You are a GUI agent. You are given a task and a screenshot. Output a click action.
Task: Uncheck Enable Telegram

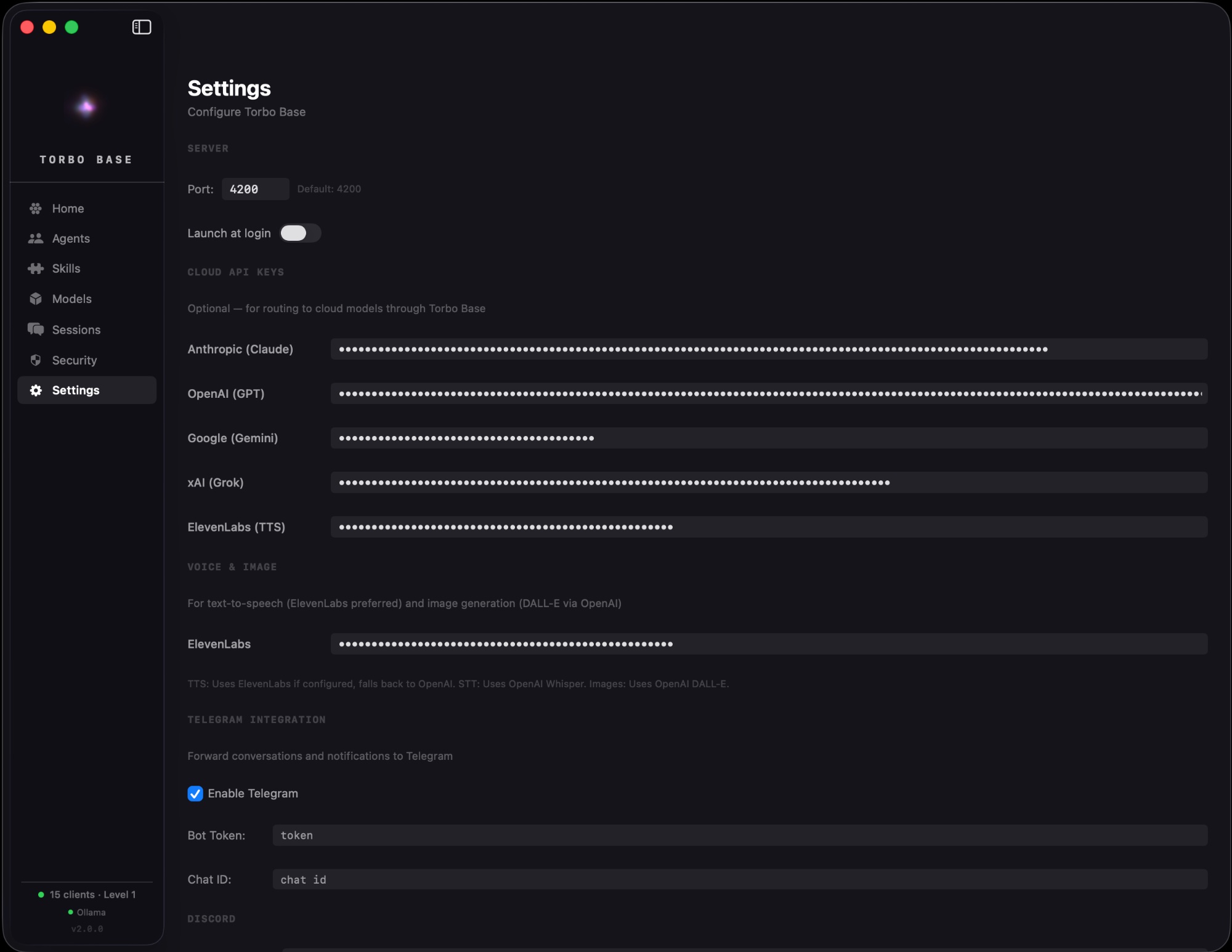pos(195,794)
